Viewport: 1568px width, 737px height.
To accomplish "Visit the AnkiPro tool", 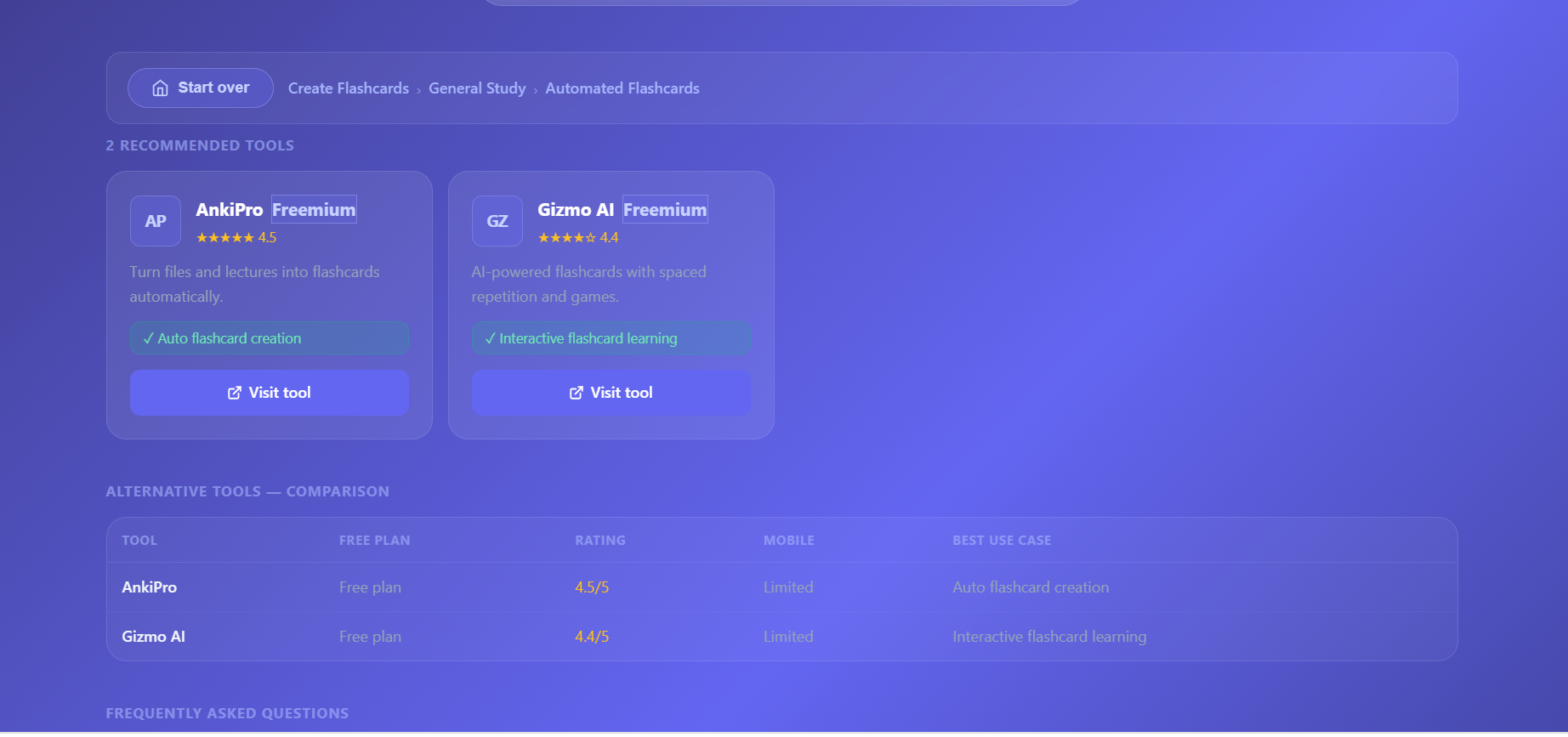I will 270,393.
